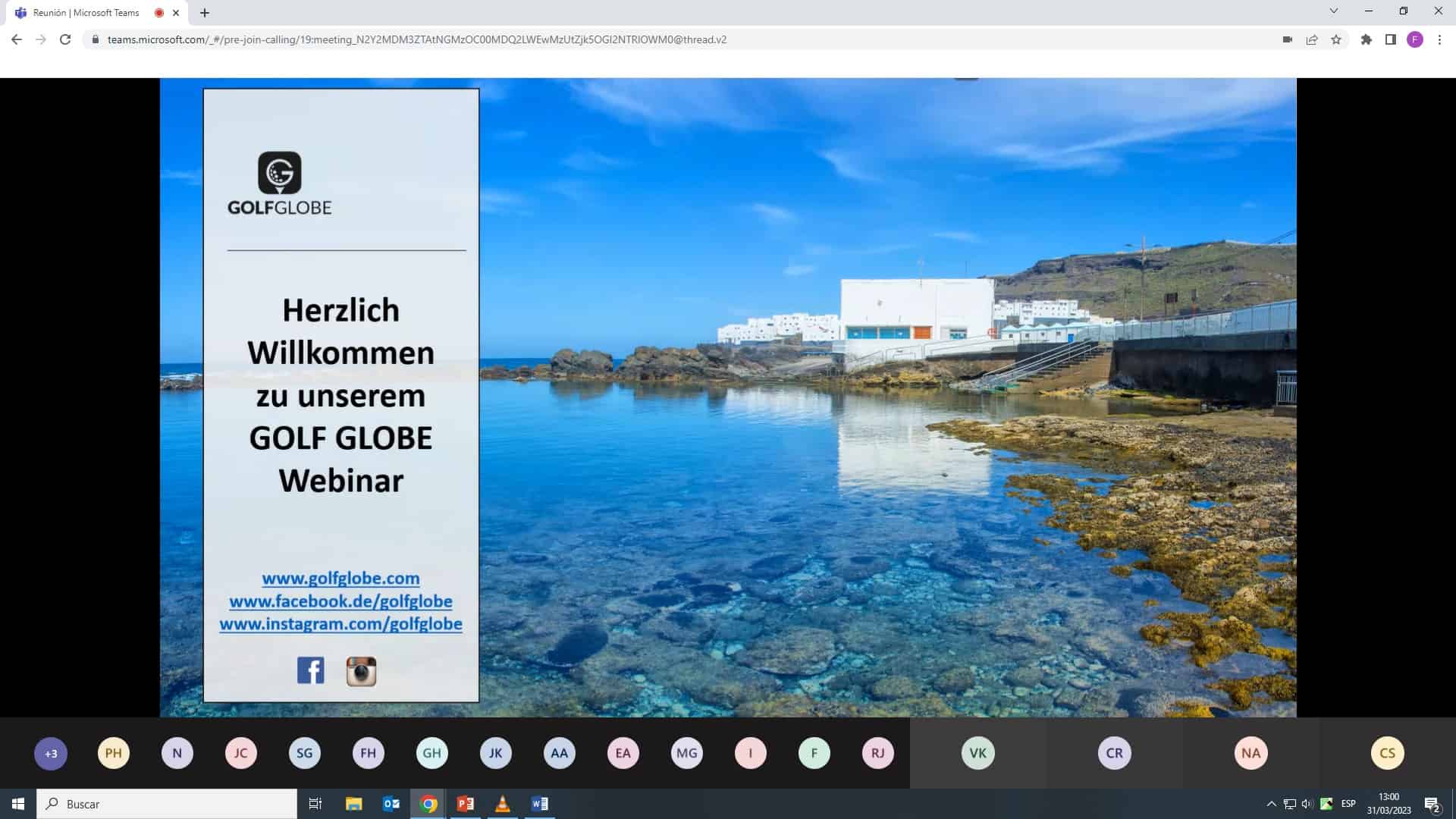Open the Chrome three-dot menu

[x=1439, y=39]
